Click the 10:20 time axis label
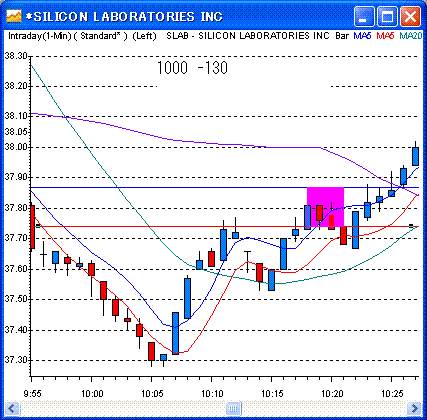This screenshot has width=427, height=420. coord(332,394)
